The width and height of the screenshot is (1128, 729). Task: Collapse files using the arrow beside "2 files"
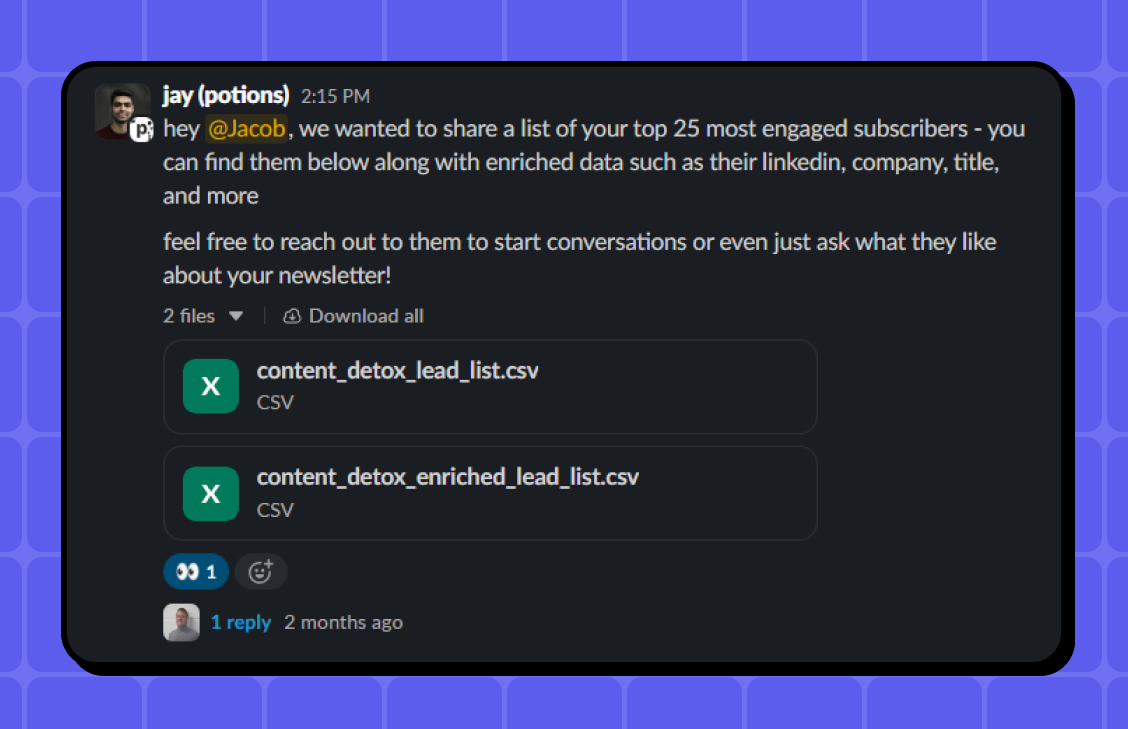pos(236,316)
